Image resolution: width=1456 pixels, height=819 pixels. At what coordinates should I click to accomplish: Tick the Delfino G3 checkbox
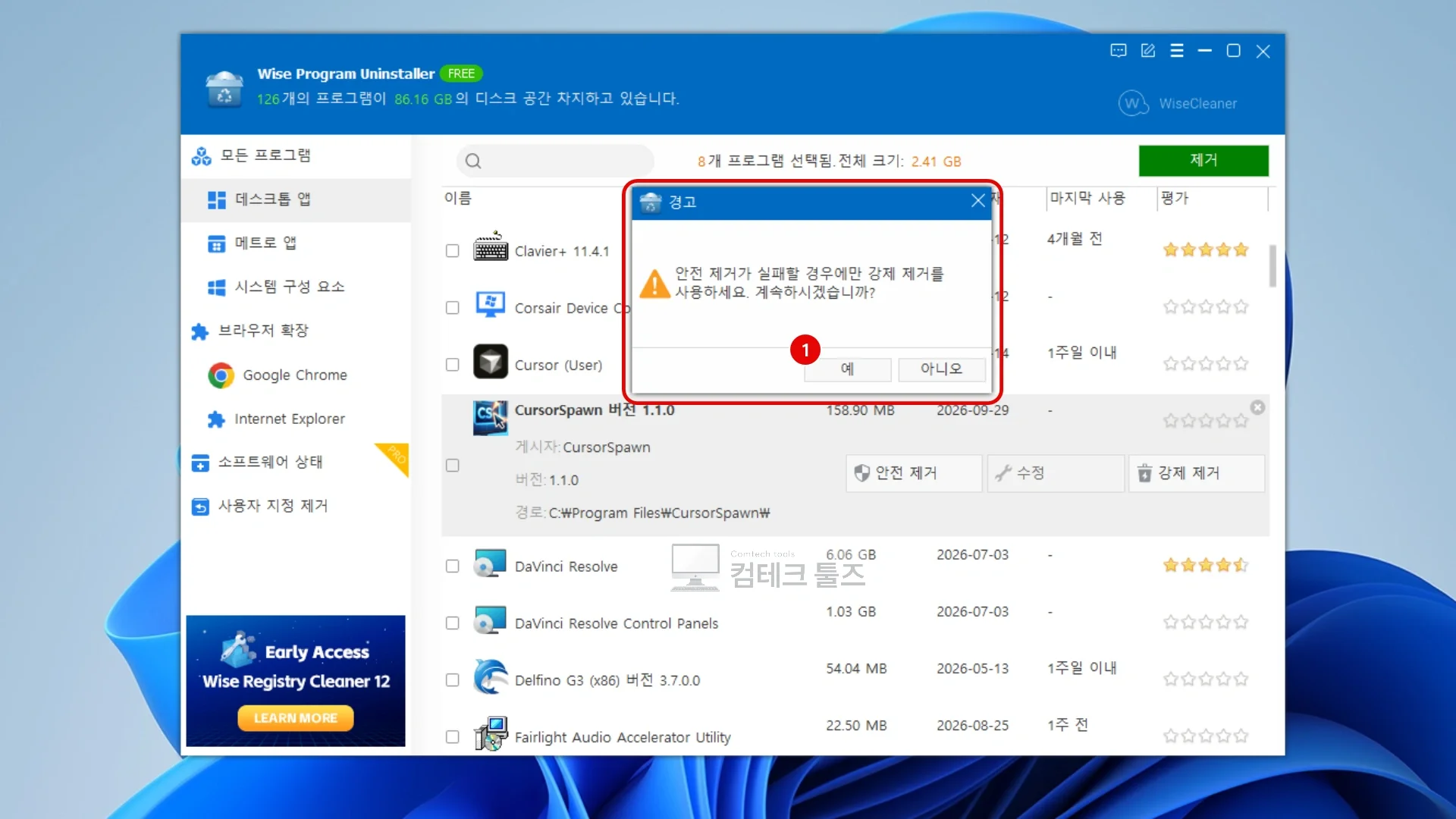coord(453,680)
